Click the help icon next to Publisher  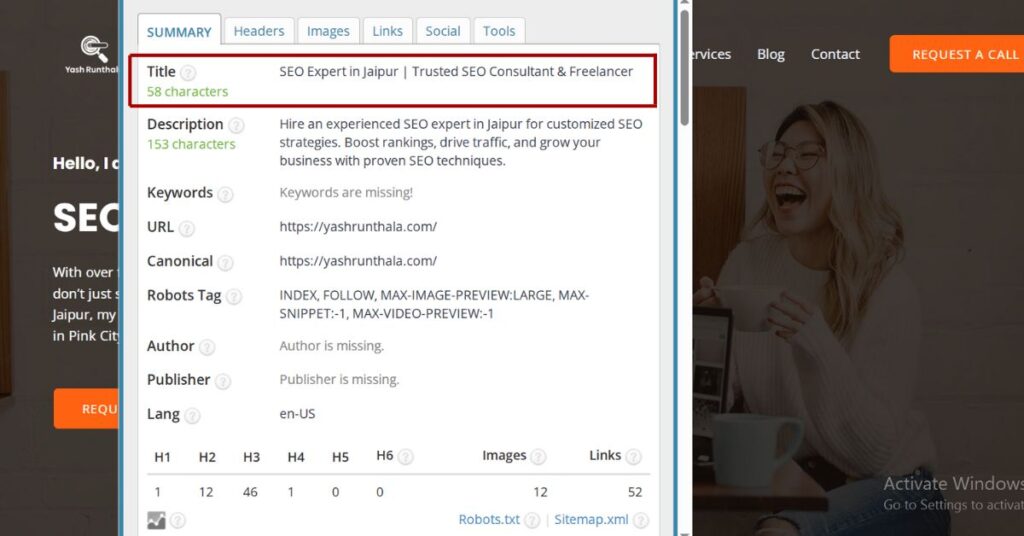(223, 381)
